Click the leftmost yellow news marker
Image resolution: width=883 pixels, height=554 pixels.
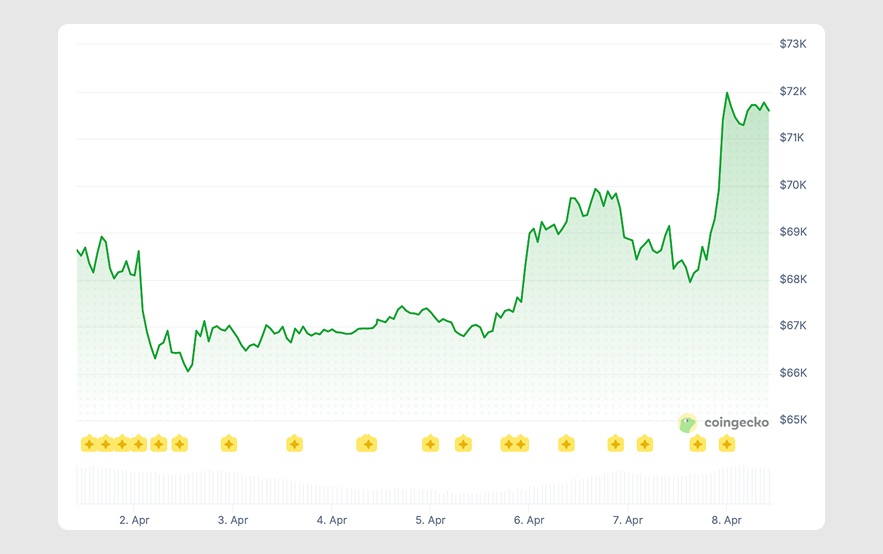coord(88,443)
